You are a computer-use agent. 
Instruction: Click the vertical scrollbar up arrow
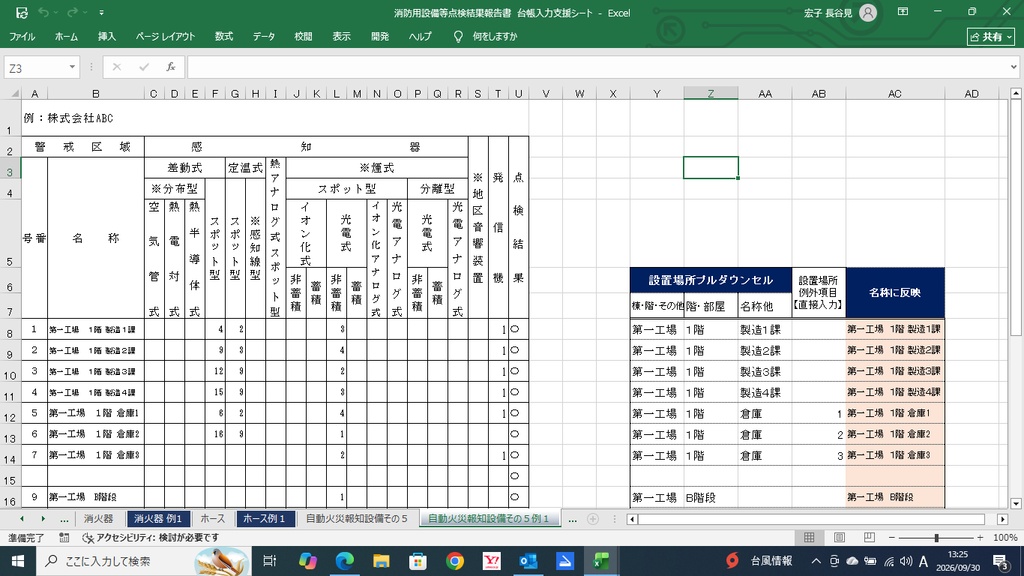click(x=1016, y=94)
